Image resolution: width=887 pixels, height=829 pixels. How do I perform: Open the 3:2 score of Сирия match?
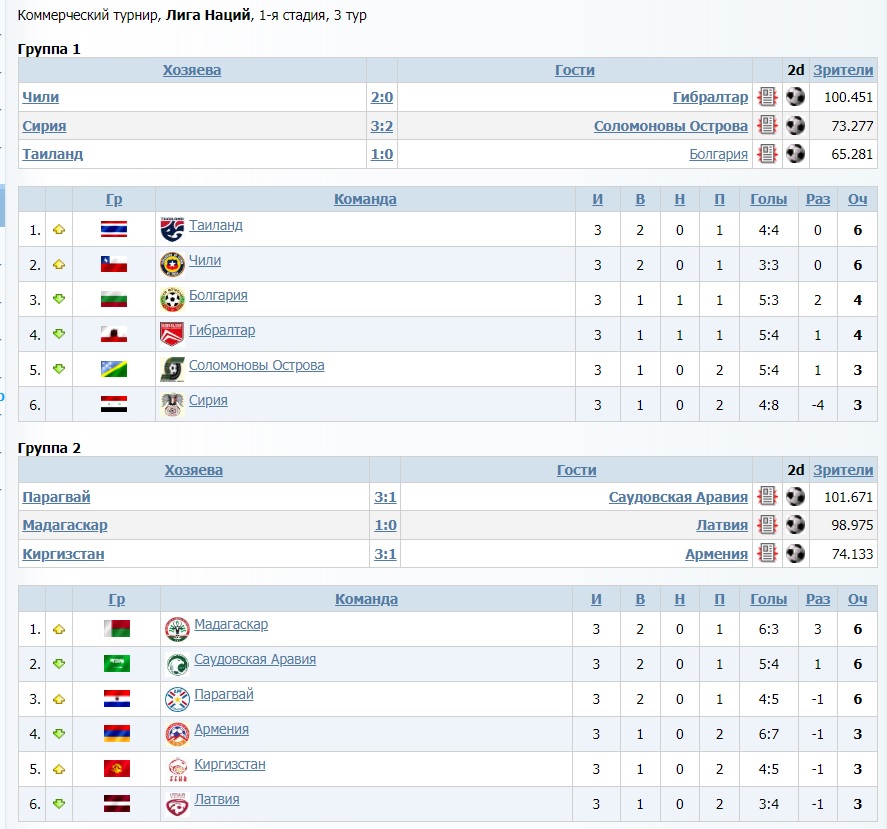[x=382, y=126]
